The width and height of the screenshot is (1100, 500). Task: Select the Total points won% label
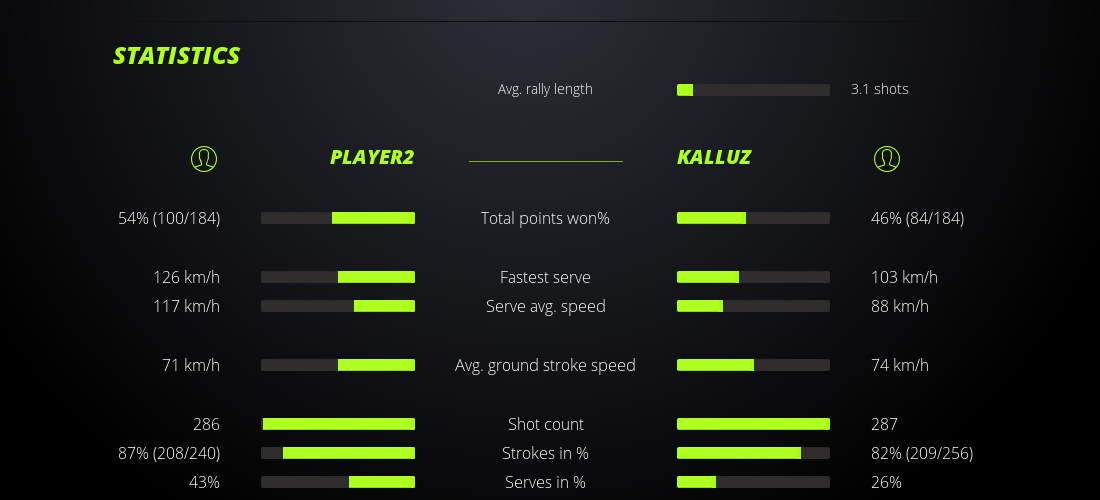point(545,218)
